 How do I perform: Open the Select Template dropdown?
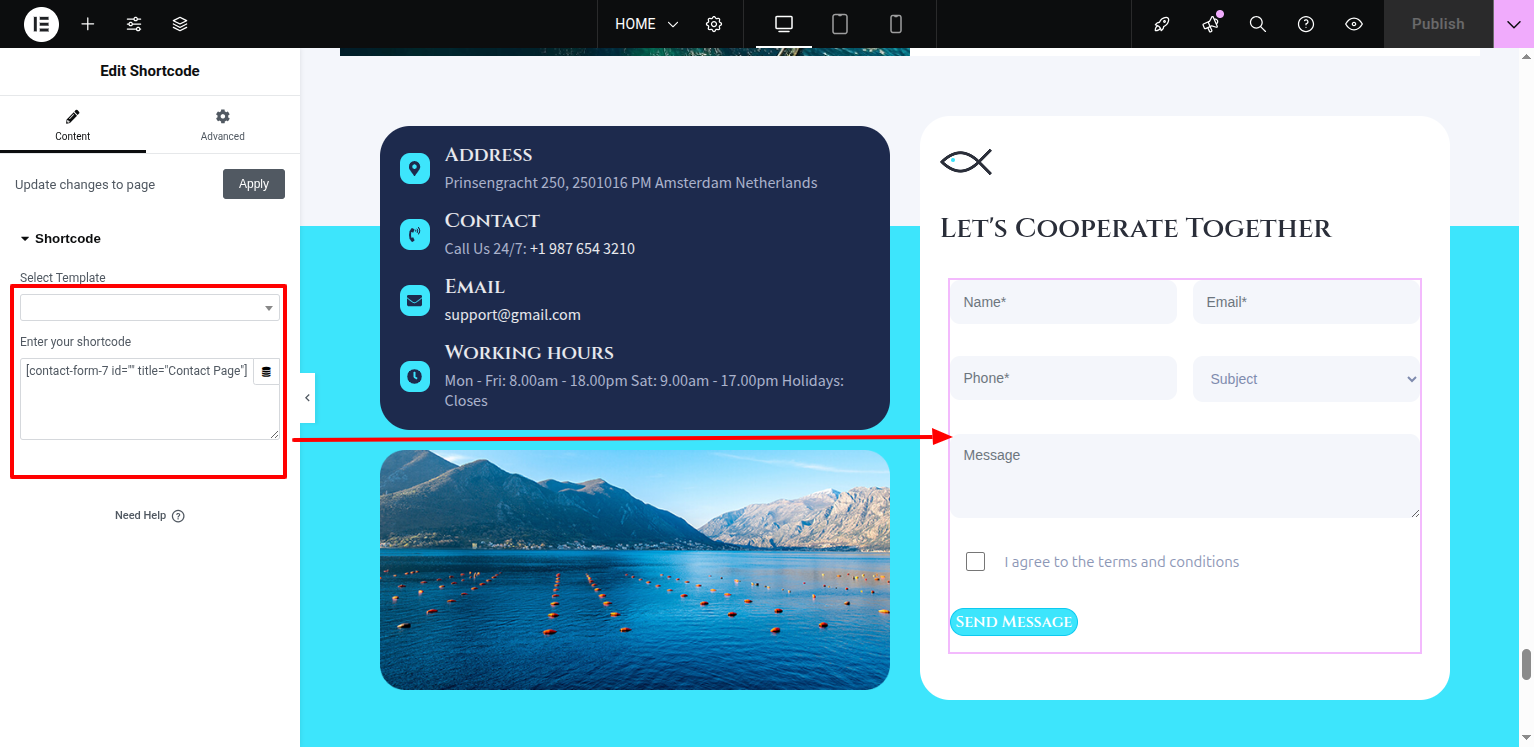pyautogui.click(x=149, y=308)
